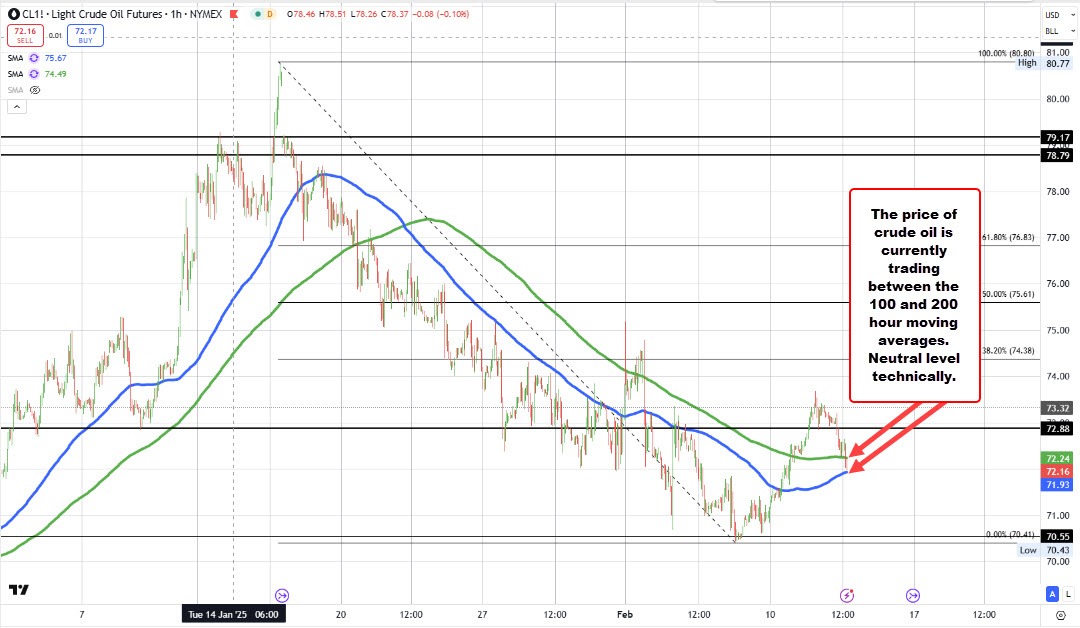
Task: Click the Feb label on time axis
Action: click(x=625, y=614)
